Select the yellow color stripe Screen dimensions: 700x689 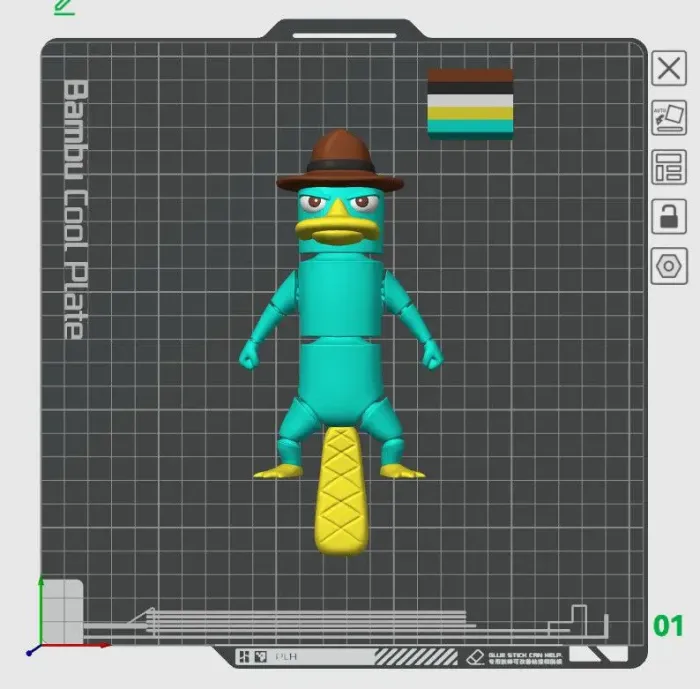tap(471, 113)
